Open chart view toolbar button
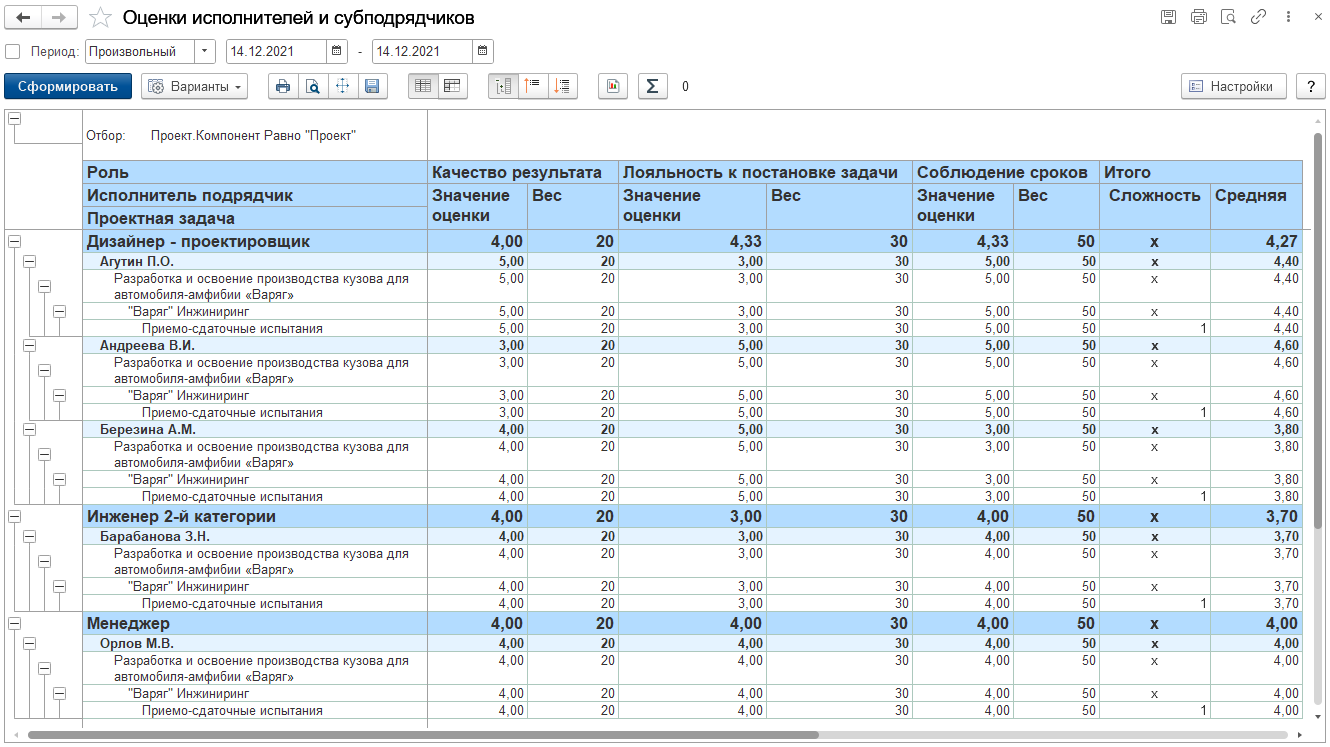Screen dimensions: 1330x747 point(613,86)
